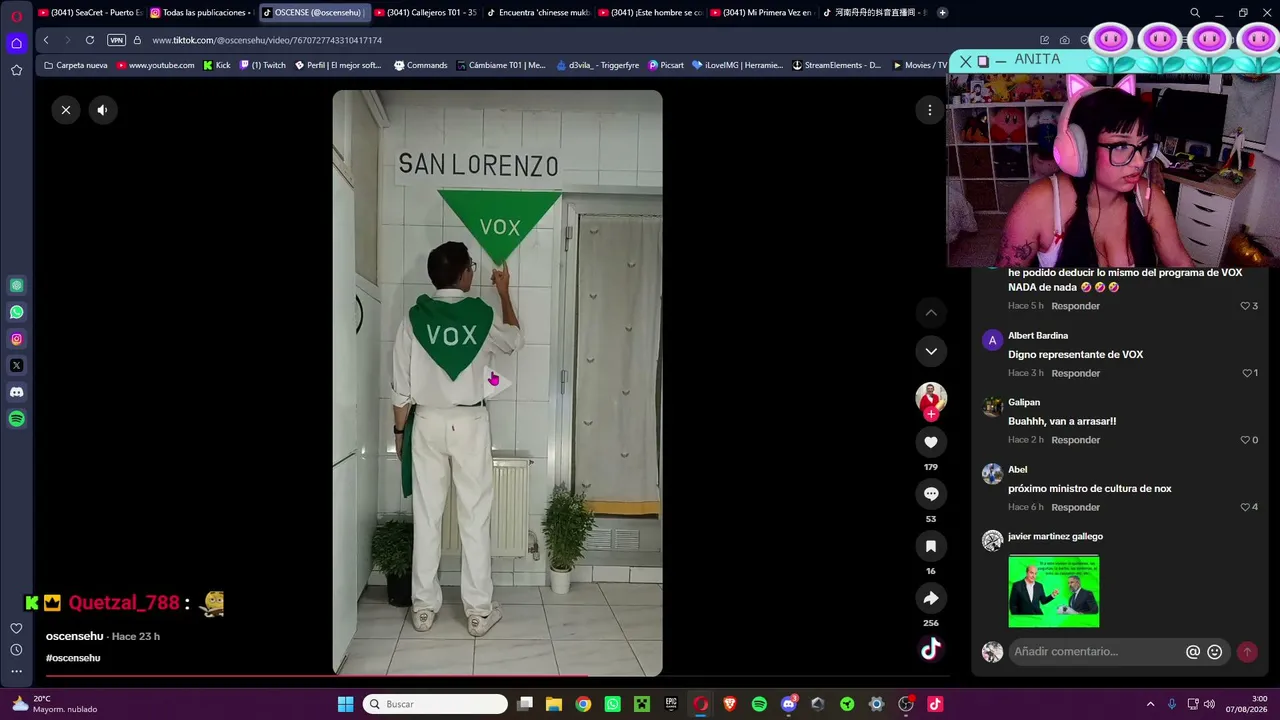Seek in the red video progress bar

pyautogui.click(x=497, y=676)
